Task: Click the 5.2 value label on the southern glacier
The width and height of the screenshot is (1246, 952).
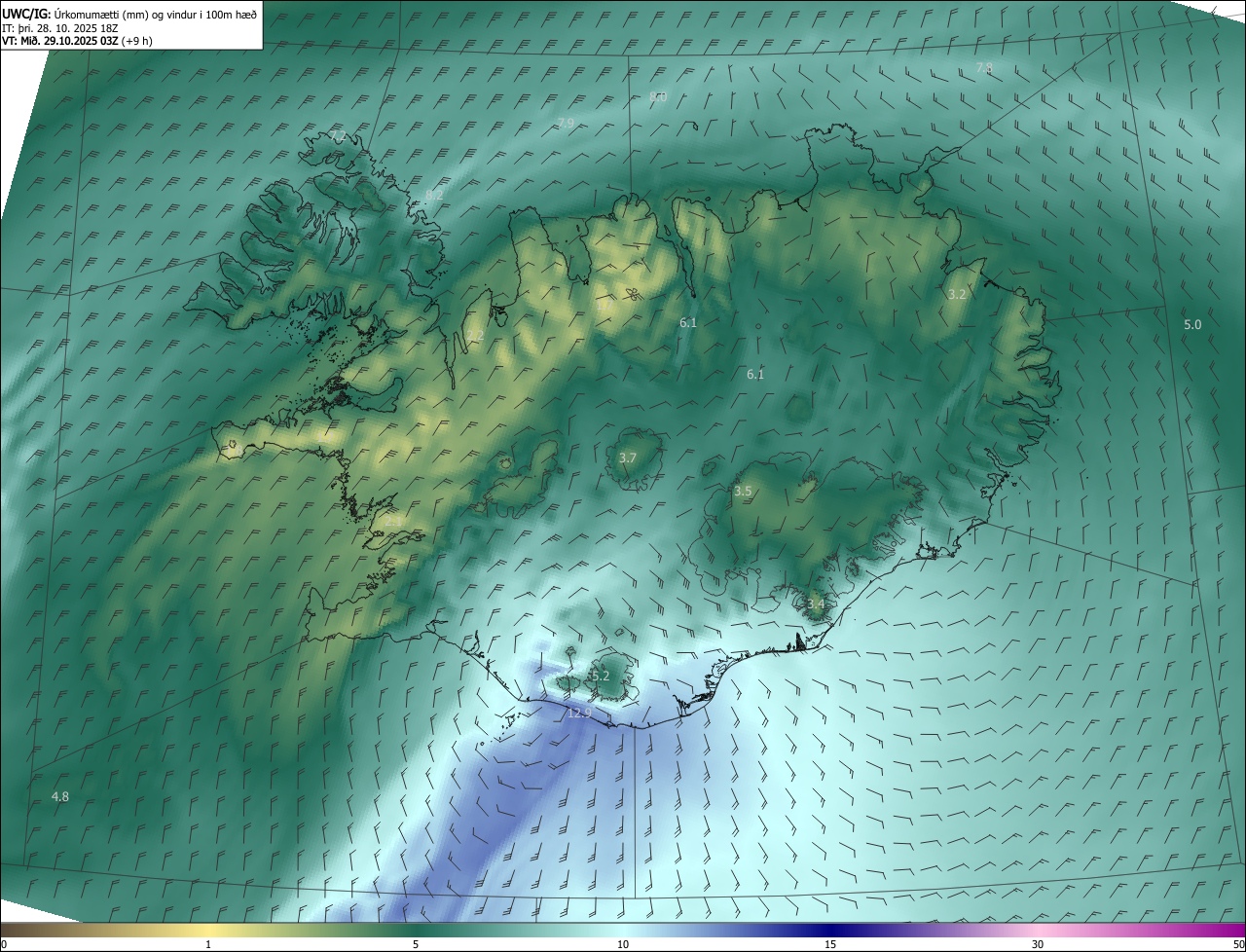Action: (x=600, y=676)
